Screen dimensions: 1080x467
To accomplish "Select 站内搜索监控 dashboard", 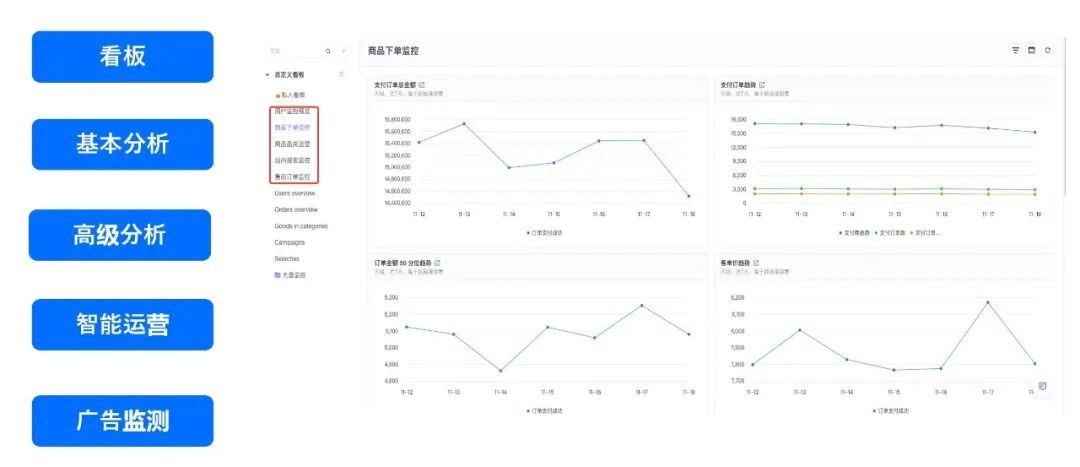I will click(x=292, y=160).
